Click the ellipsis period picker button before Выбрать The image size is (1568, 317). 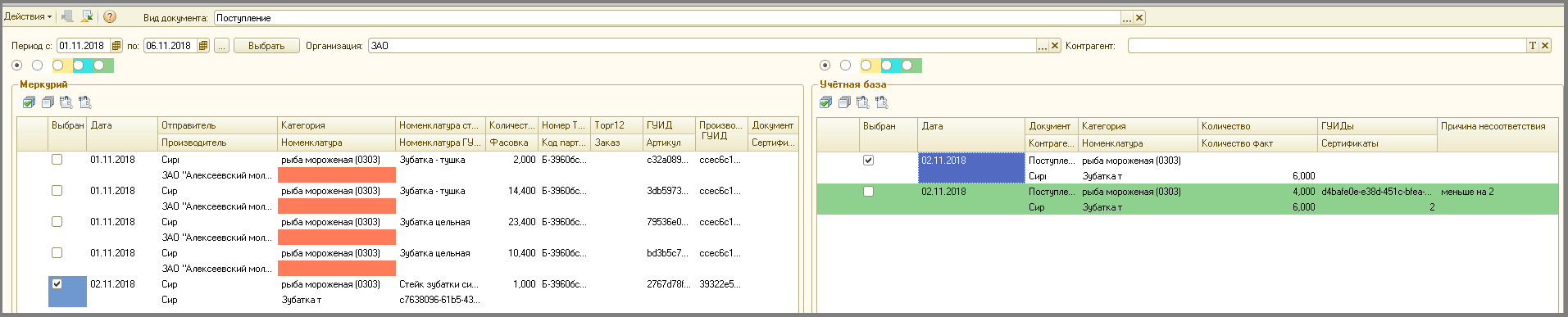coord(222,46)
